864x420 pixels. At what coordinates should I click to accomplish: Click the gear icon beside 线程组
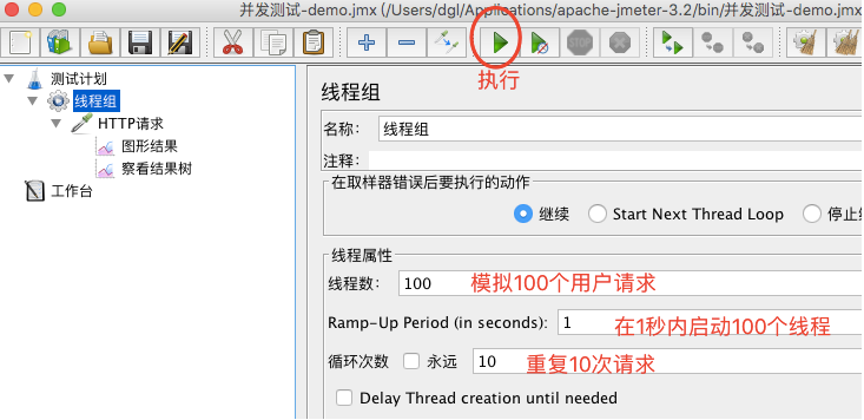(x=58, y=101)
